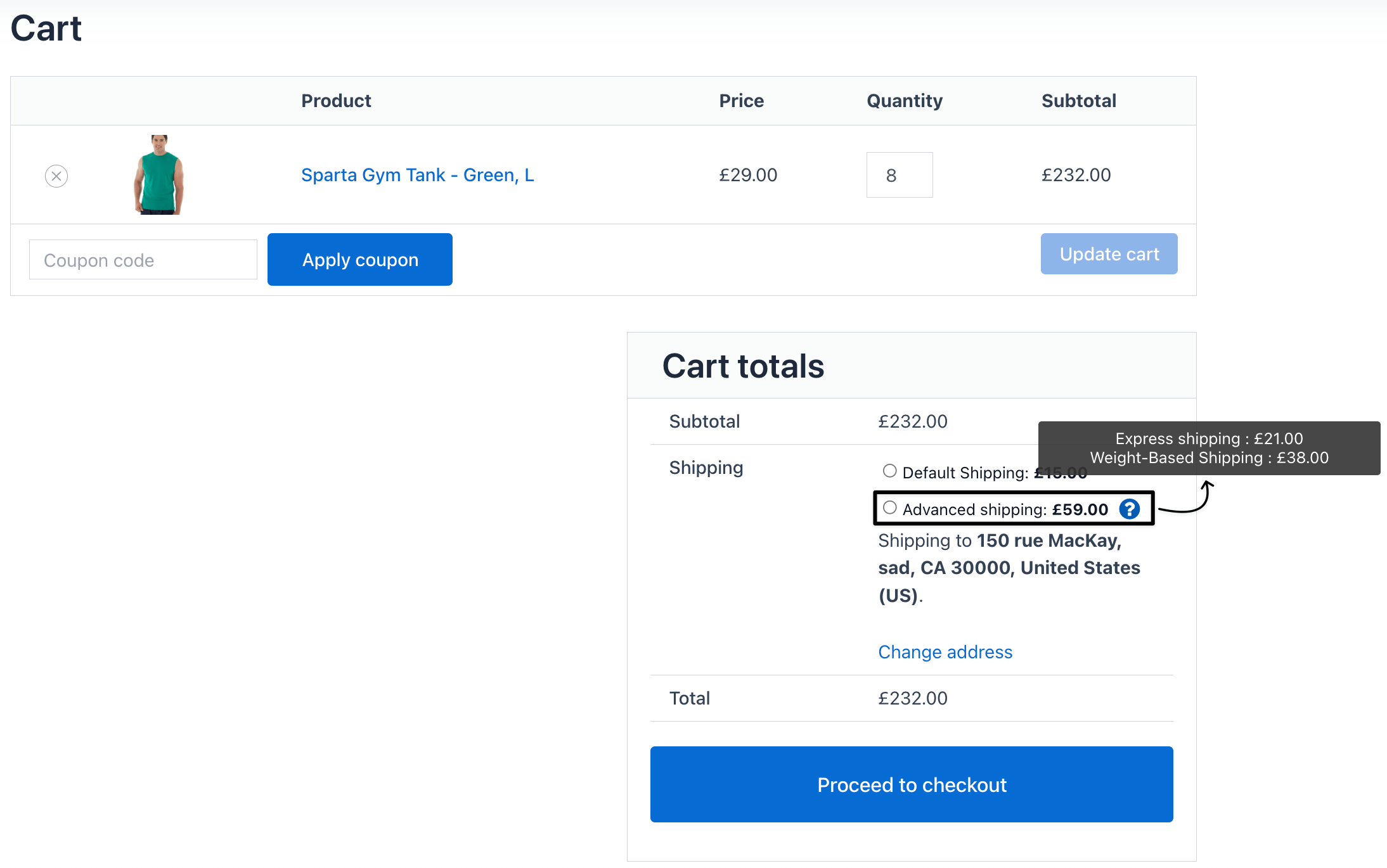Click the Express shipping tooltip box
This screenshot has width=1387, height=868.
1208,448
